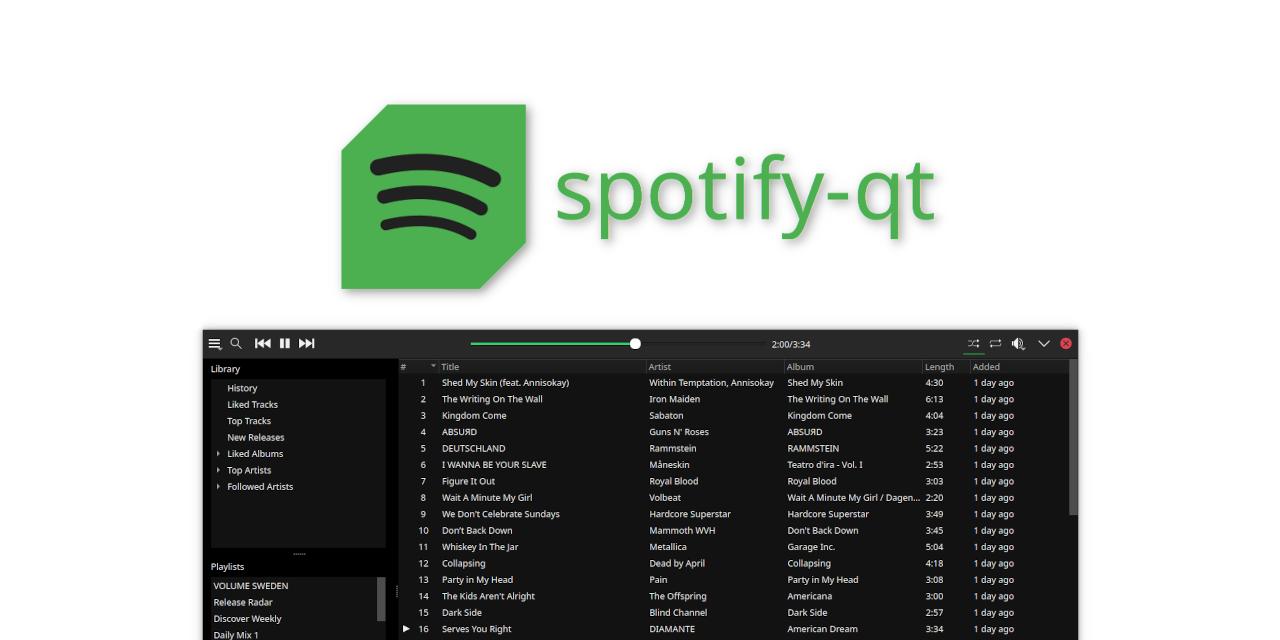Open Top Tracks in the Library
This screenshot has height=640, width=1280.
click(x=249, y=421)
